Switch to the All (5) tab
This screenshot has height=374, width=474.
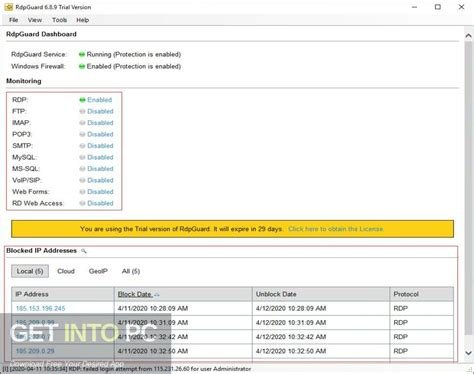click(131, 271)
